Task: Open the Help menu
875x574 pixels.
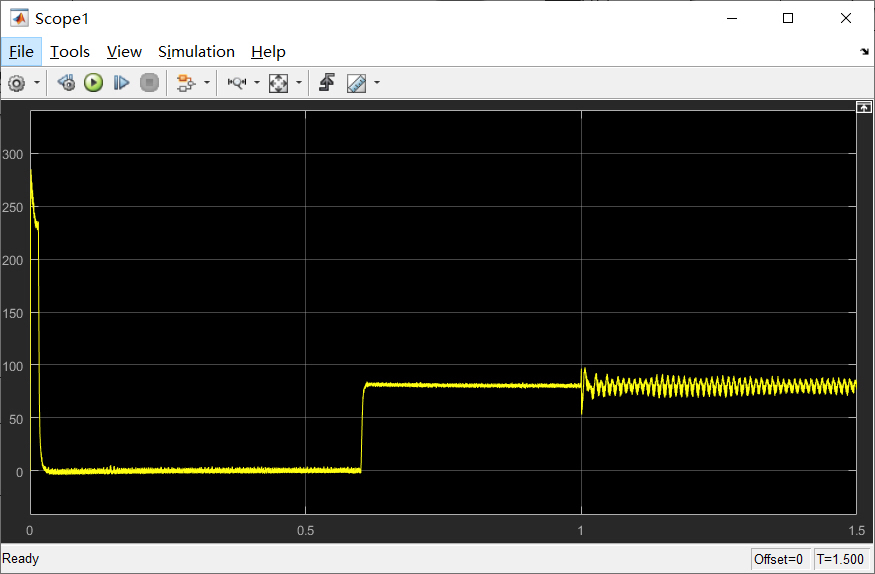Action: pyautogui.click(x=268, y=52)
